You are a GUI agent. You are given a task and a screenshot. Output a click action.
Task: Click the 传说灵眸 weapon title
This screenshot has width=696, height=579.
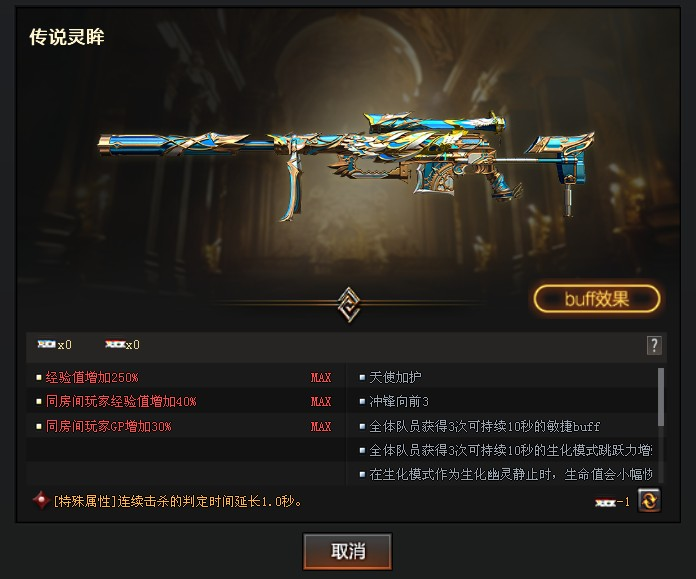[67, 36]
